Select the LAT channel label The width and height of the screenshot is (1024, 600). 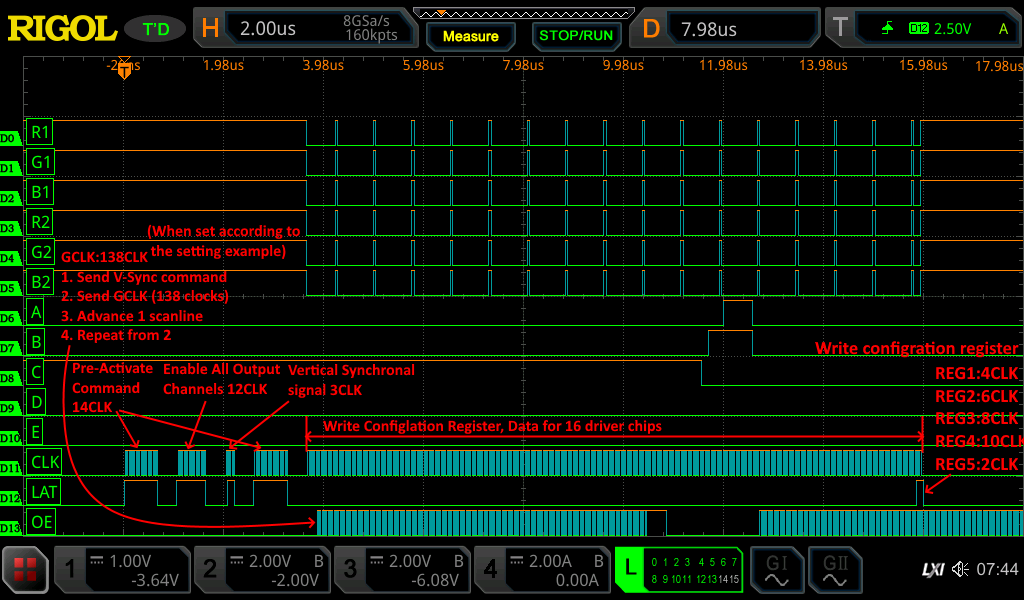[44, 492]
